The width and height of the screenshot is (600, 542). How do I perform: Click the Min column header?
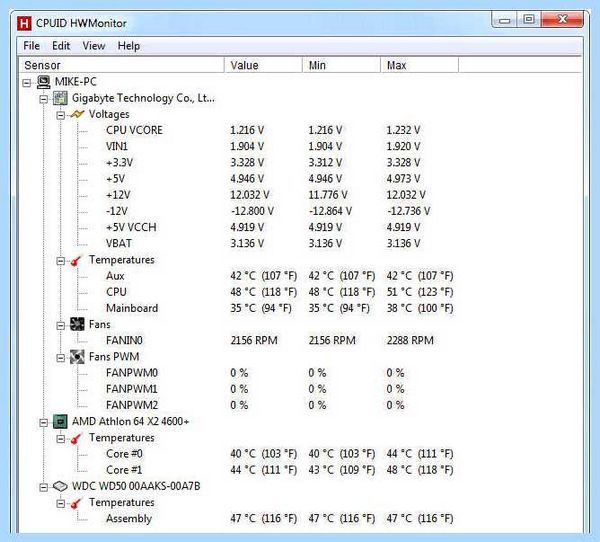341,65
